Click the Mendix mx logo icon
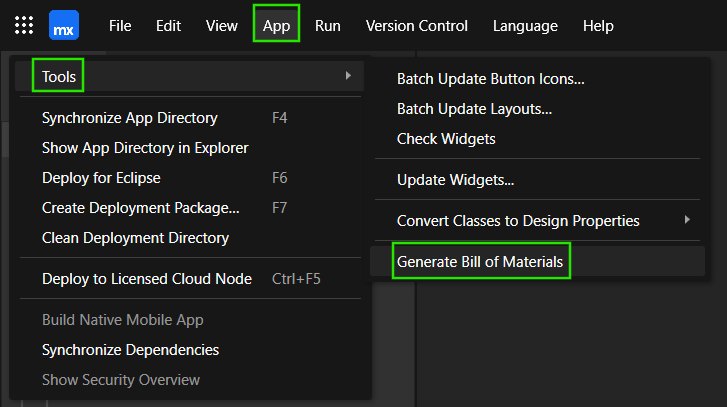Image resolution: width=727 pixels, height=407 pixels. click(x=64, y=25)
